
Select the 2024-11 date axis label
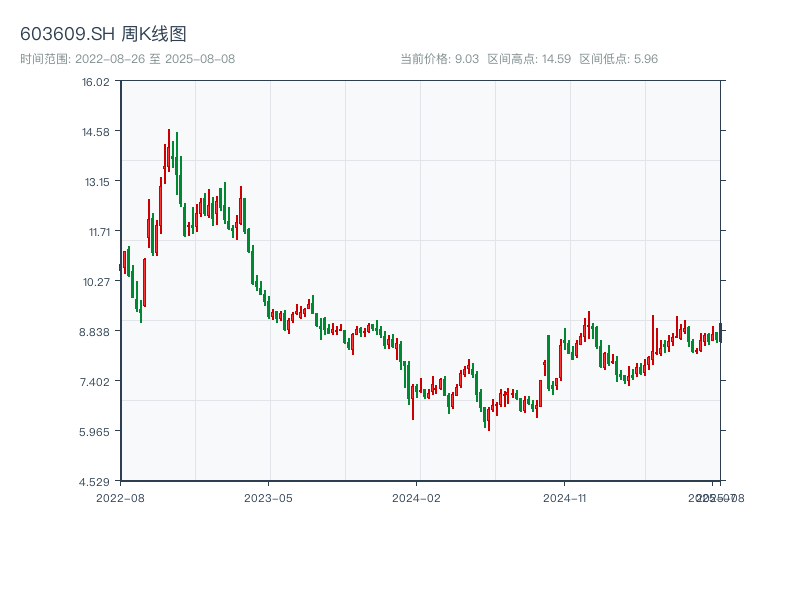566,497
